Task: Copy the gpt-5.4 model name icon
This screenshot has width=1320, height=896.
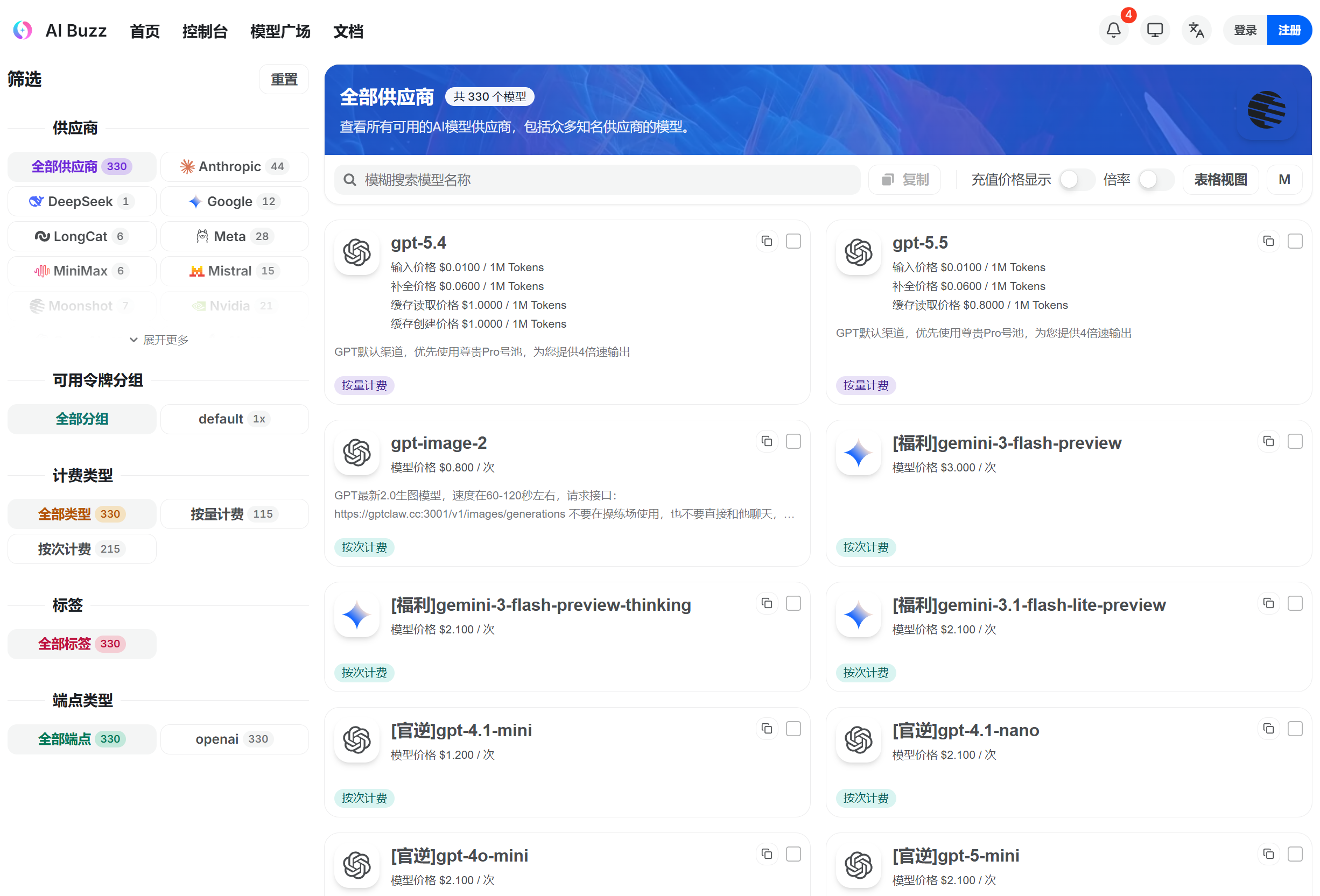Action: pos(767,241)
